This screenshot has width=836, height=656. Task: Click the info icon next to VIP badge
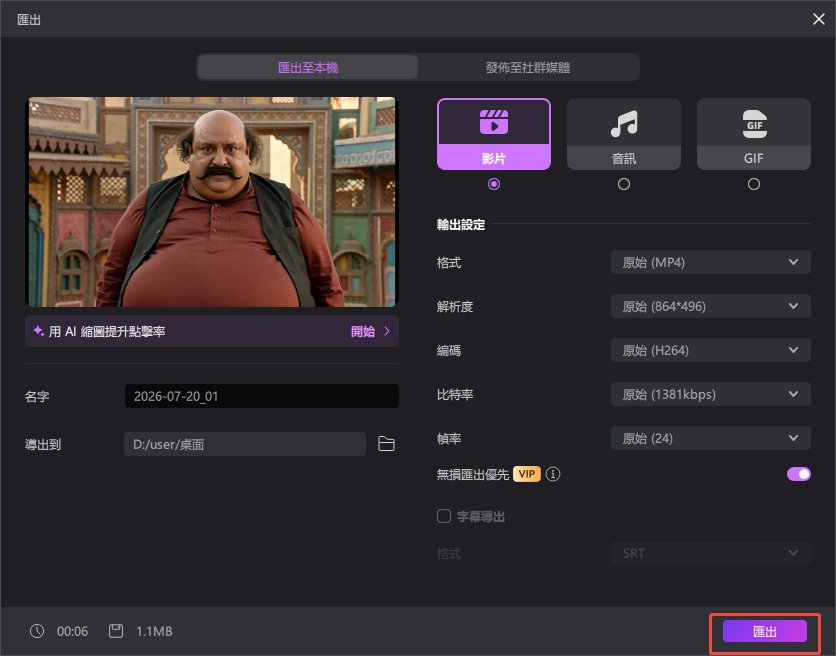coord(553,474)
